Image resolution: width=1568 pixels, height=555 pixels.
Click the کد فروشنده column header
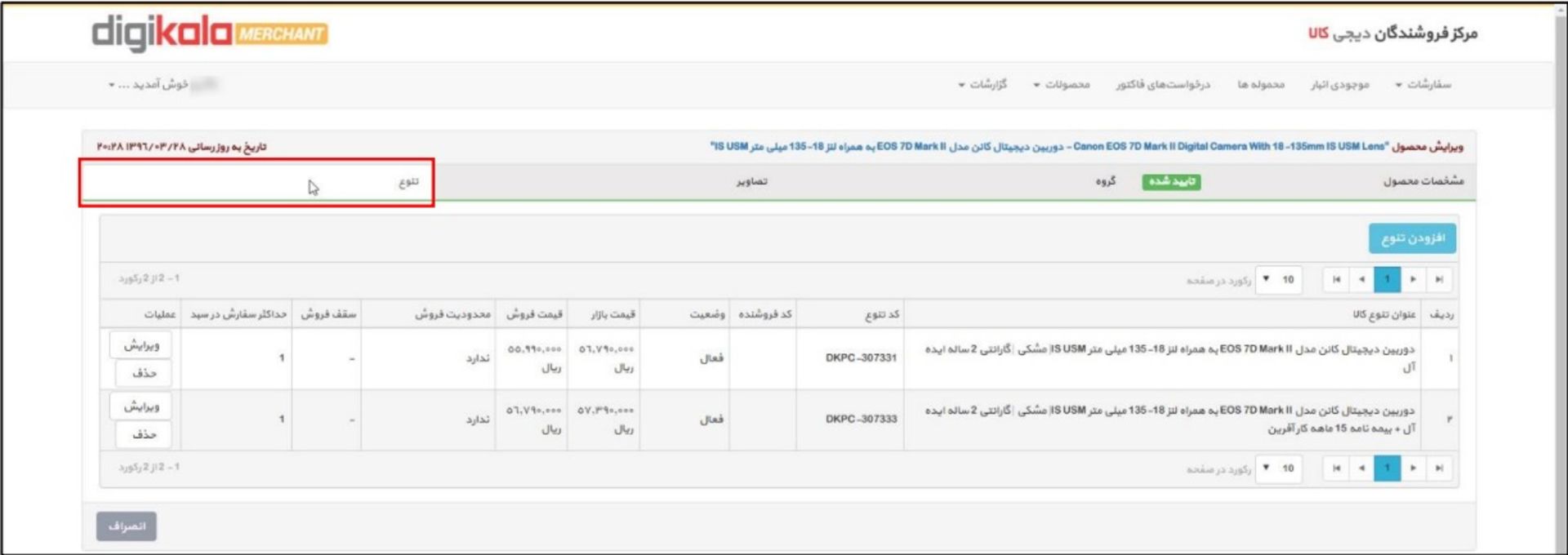765,314
